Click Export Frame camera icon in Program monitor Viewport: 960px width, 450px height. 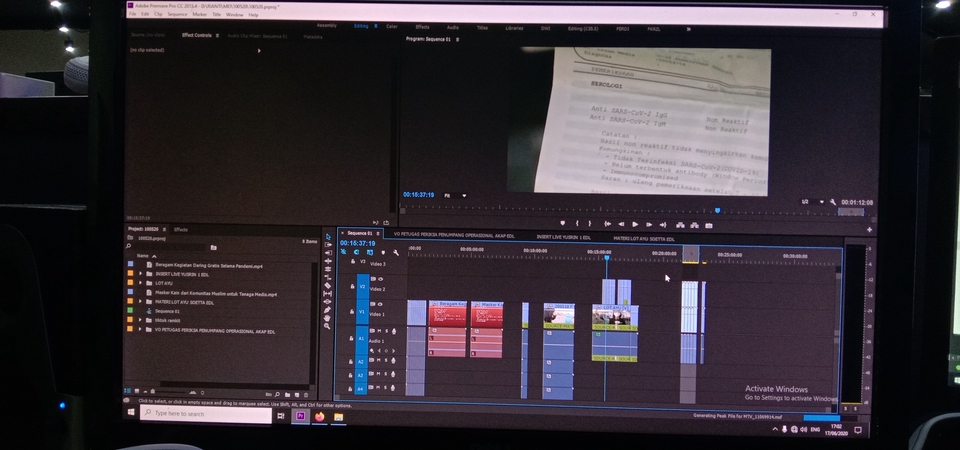click(709, 225)
